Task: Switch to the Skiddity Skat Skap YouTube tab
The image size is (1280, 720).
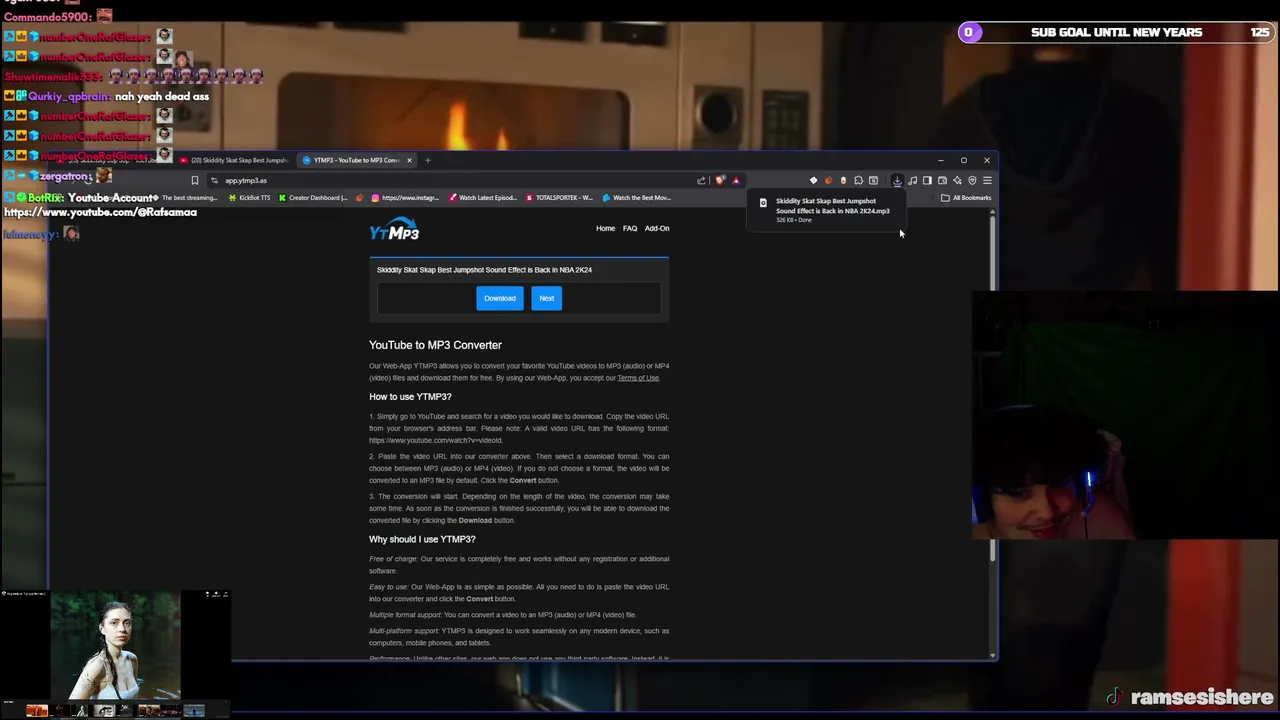Action: [235, 160]
